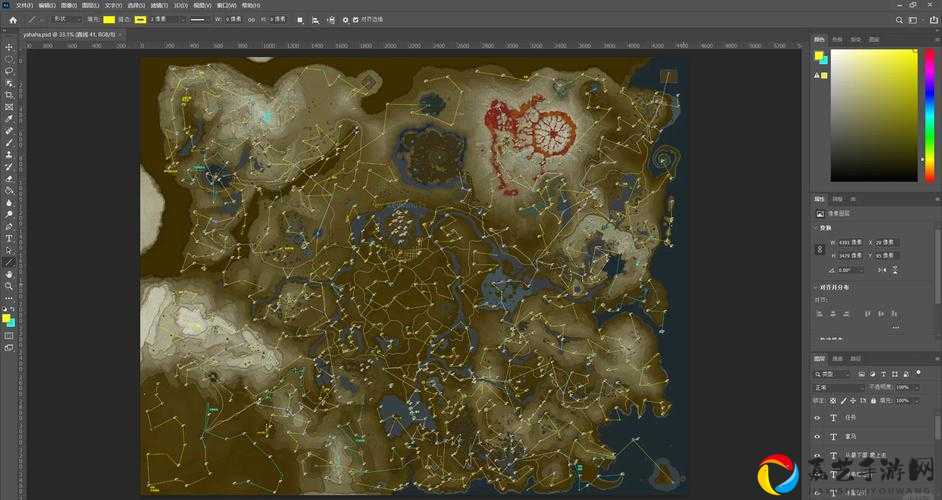Open the 文件 (File) menu

click(26, 5)
